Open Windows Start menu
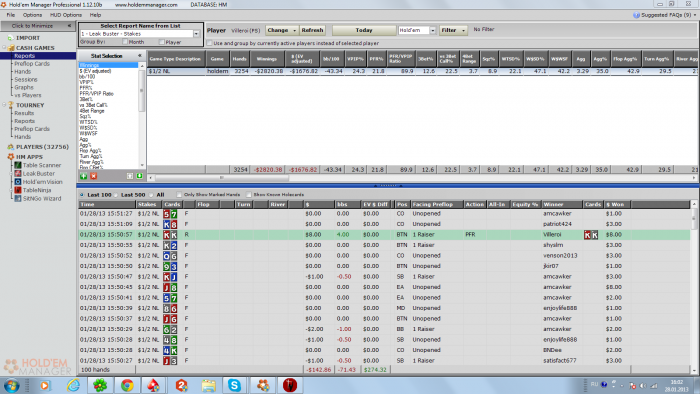The image size is (700, 394). 11,385
